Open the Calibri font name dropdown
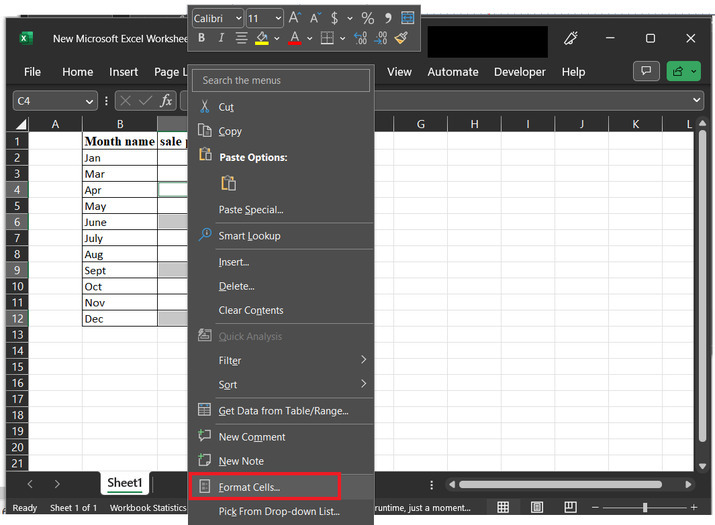 click(x=217, y=18)
